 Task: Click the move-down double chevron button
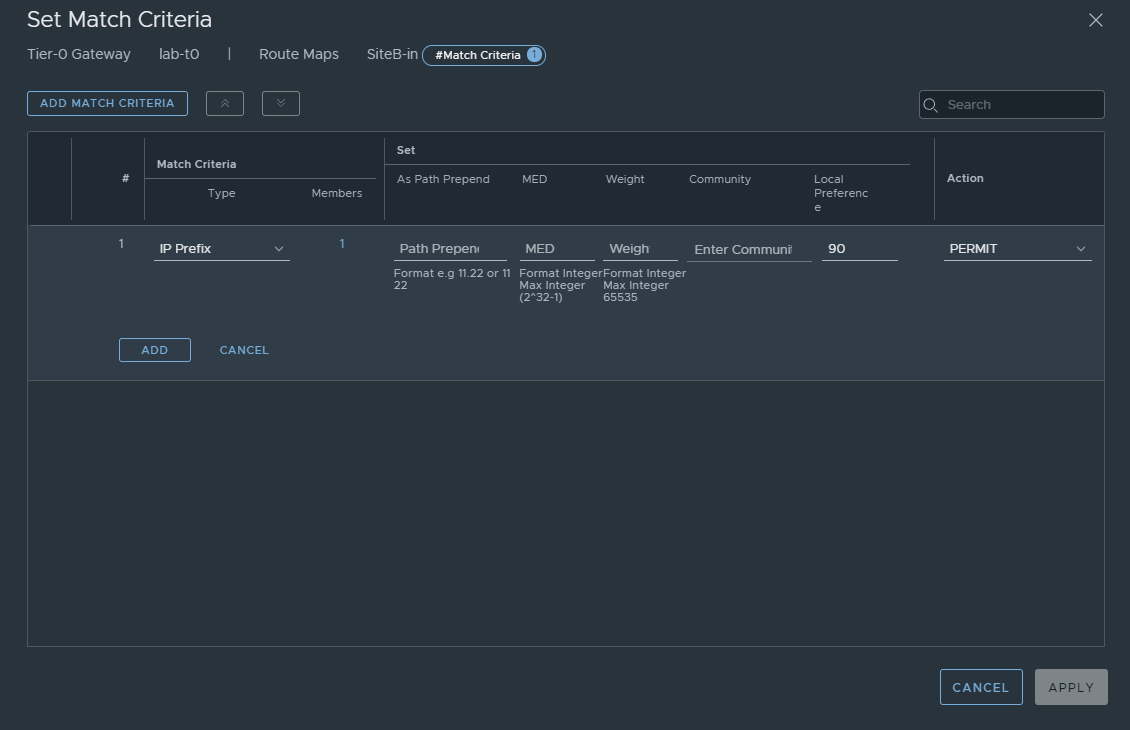(281, 104)
